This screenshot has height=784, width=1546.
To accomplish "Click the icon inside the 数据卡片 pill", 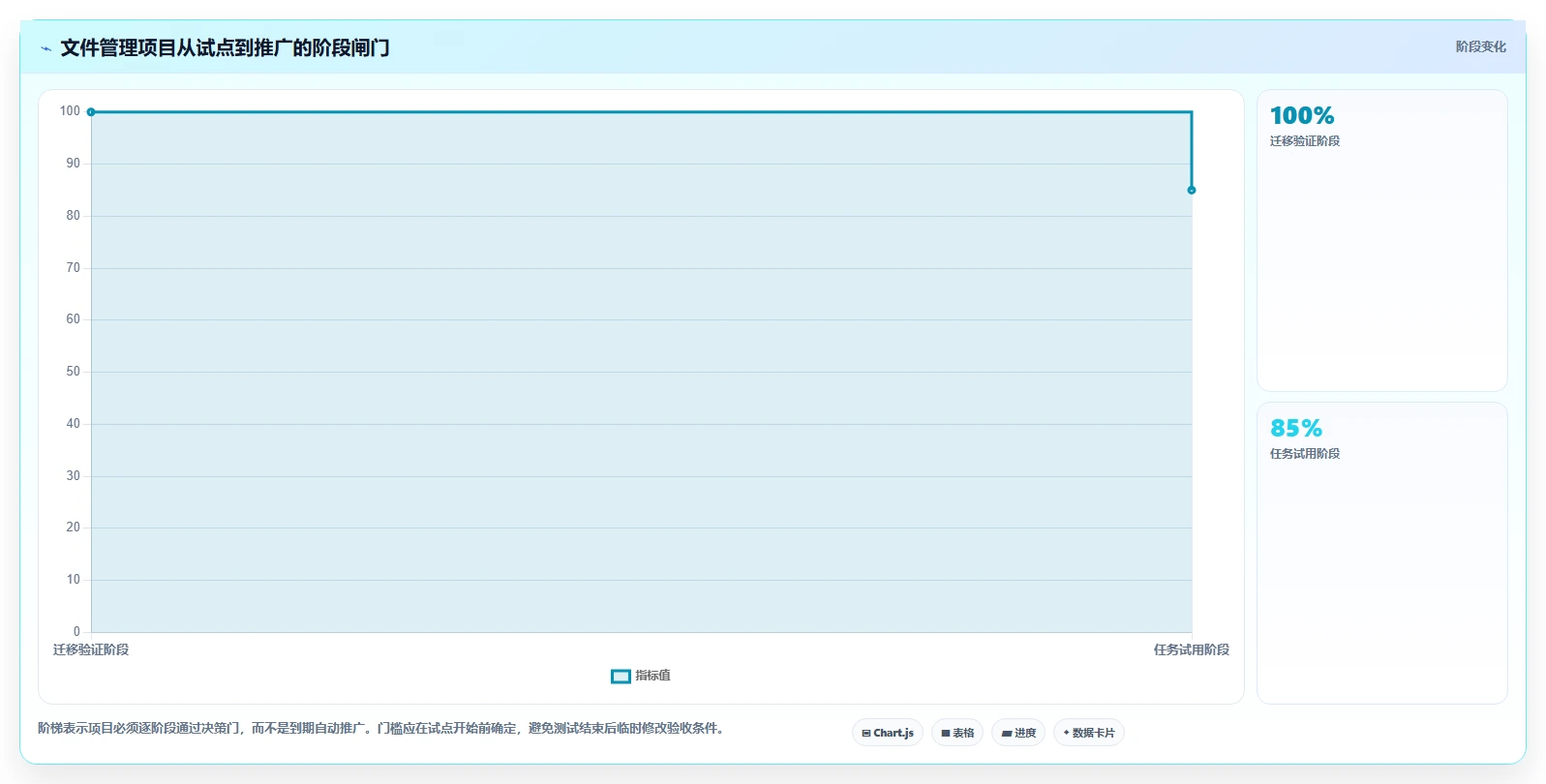I will point(1066,733).
